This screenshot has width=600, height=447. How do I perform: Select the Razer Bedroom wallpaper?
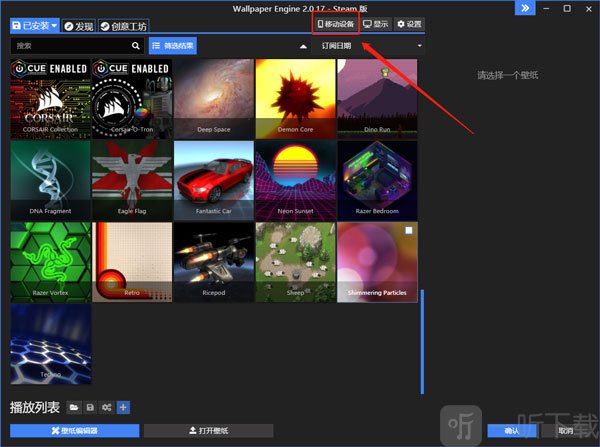click(377, 180)
